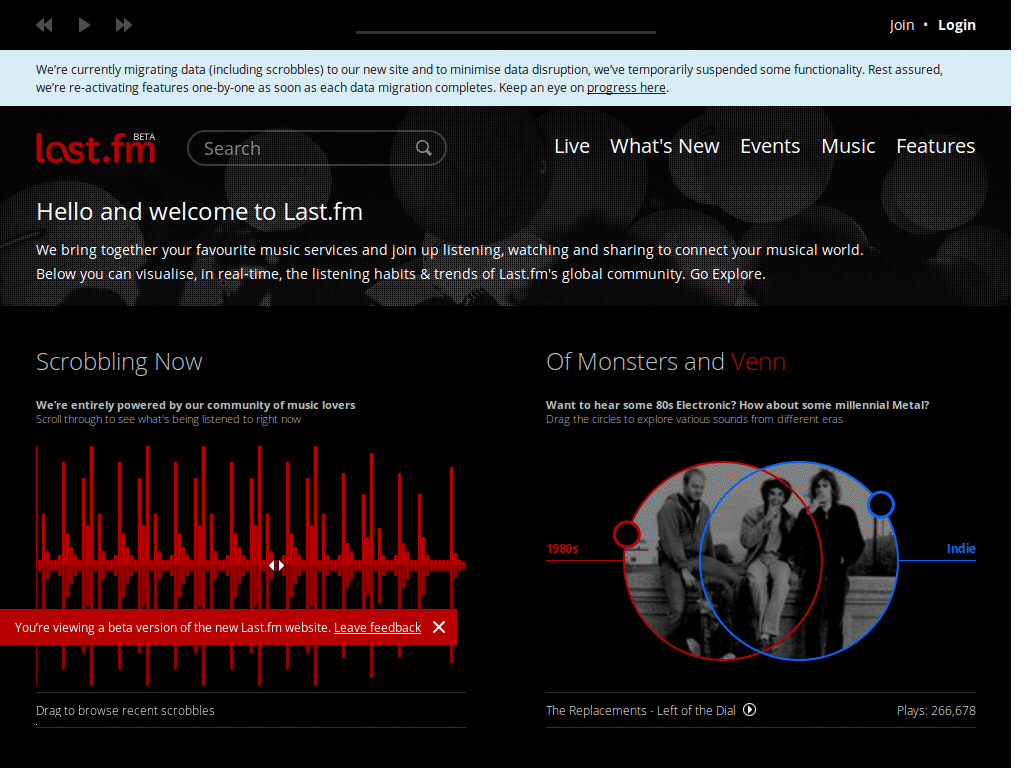The image size is (1024, 768).
Task: Open the Live menu item
Action: (571, 146)
